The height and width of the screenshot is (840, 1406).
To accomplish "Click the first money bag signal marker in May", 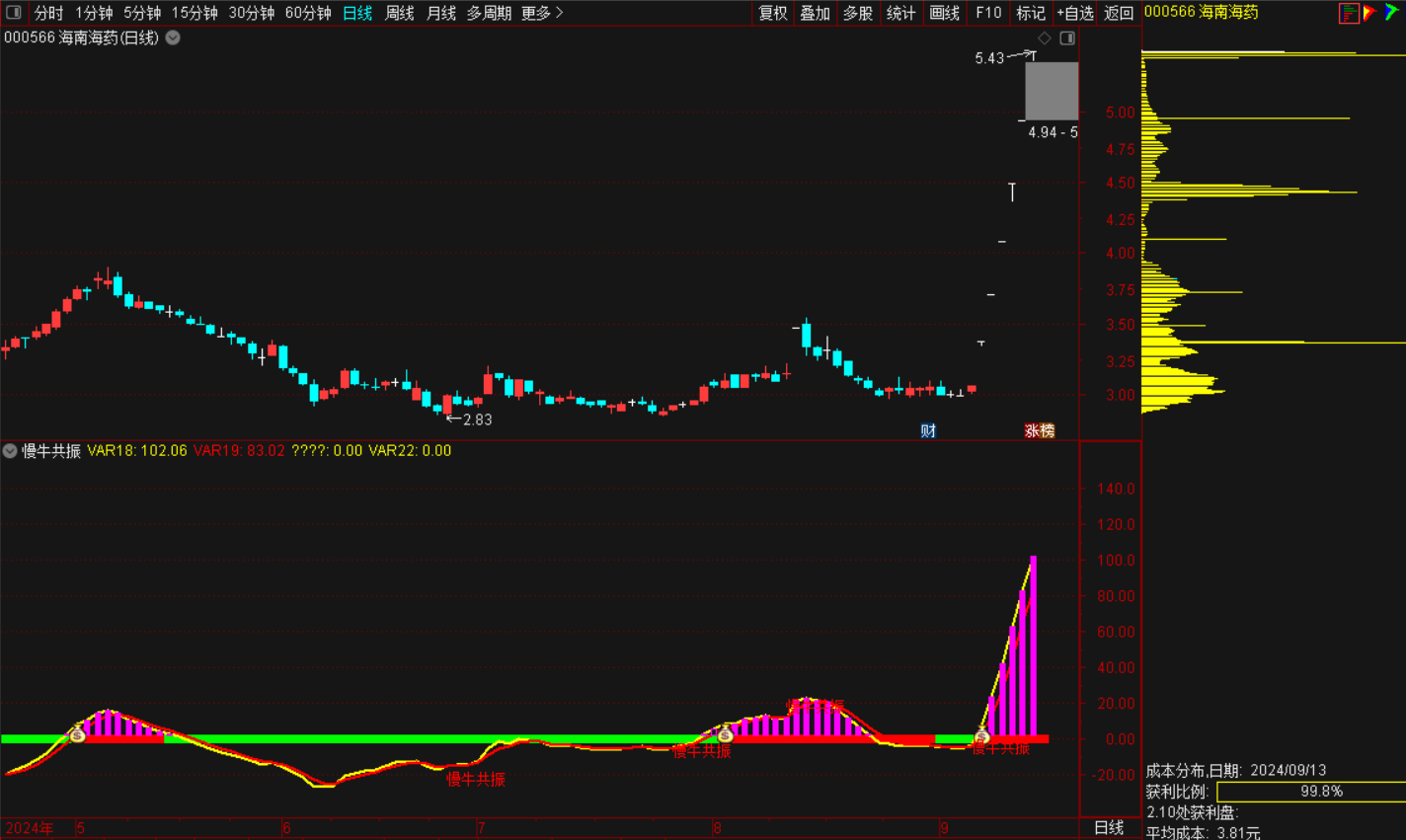I will 77,733.
